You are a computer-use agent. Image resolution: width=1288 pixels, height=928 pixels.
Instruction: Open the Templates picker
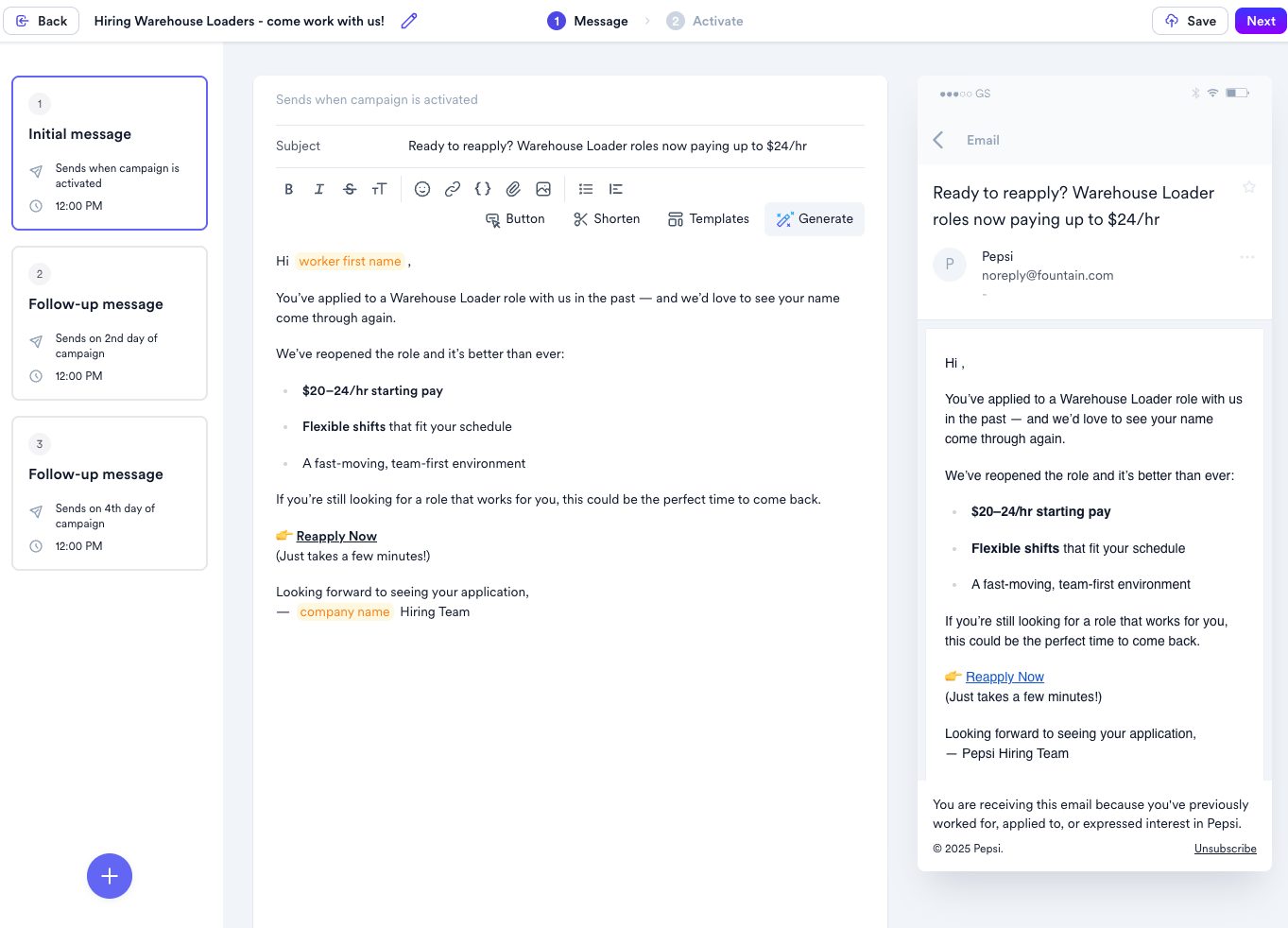click(708, 219)
